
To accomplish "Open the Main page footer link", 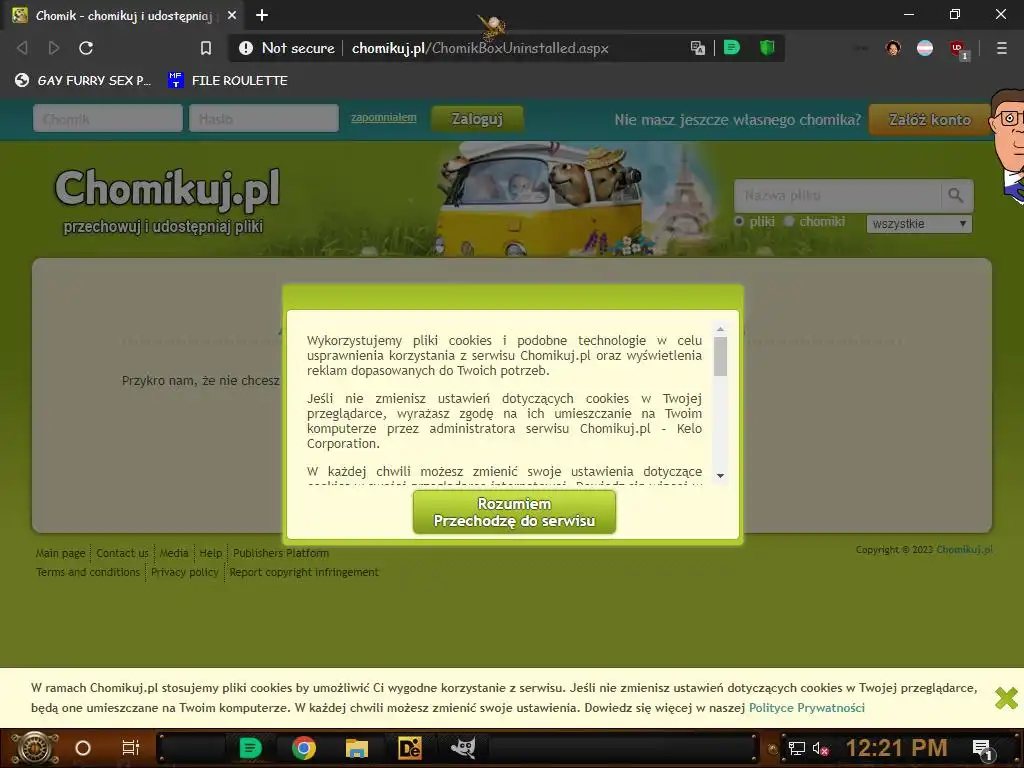I will pos(60,553).
